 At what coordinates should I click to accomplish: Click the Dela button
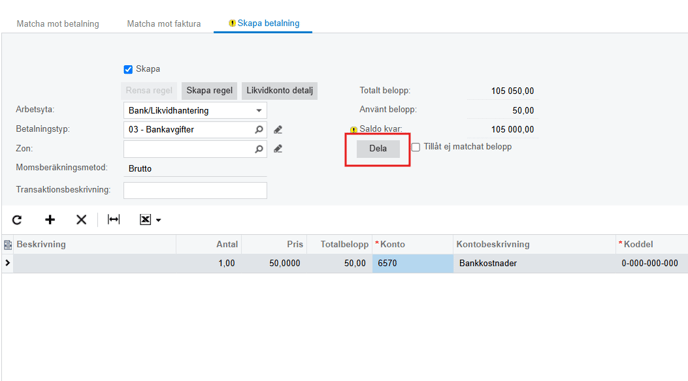378,148
